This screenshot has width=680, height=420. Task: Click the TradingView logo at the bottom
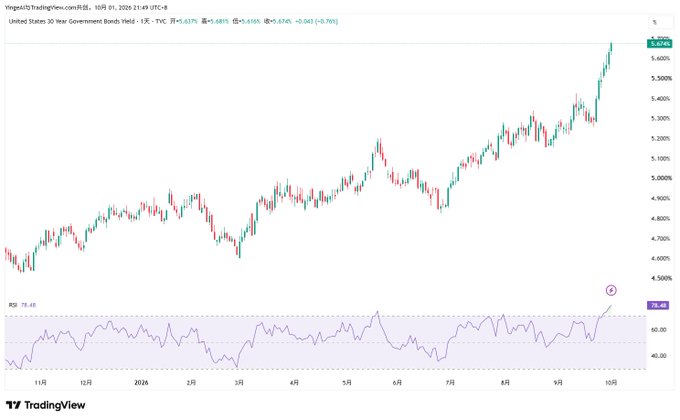[x=46, y=405]
